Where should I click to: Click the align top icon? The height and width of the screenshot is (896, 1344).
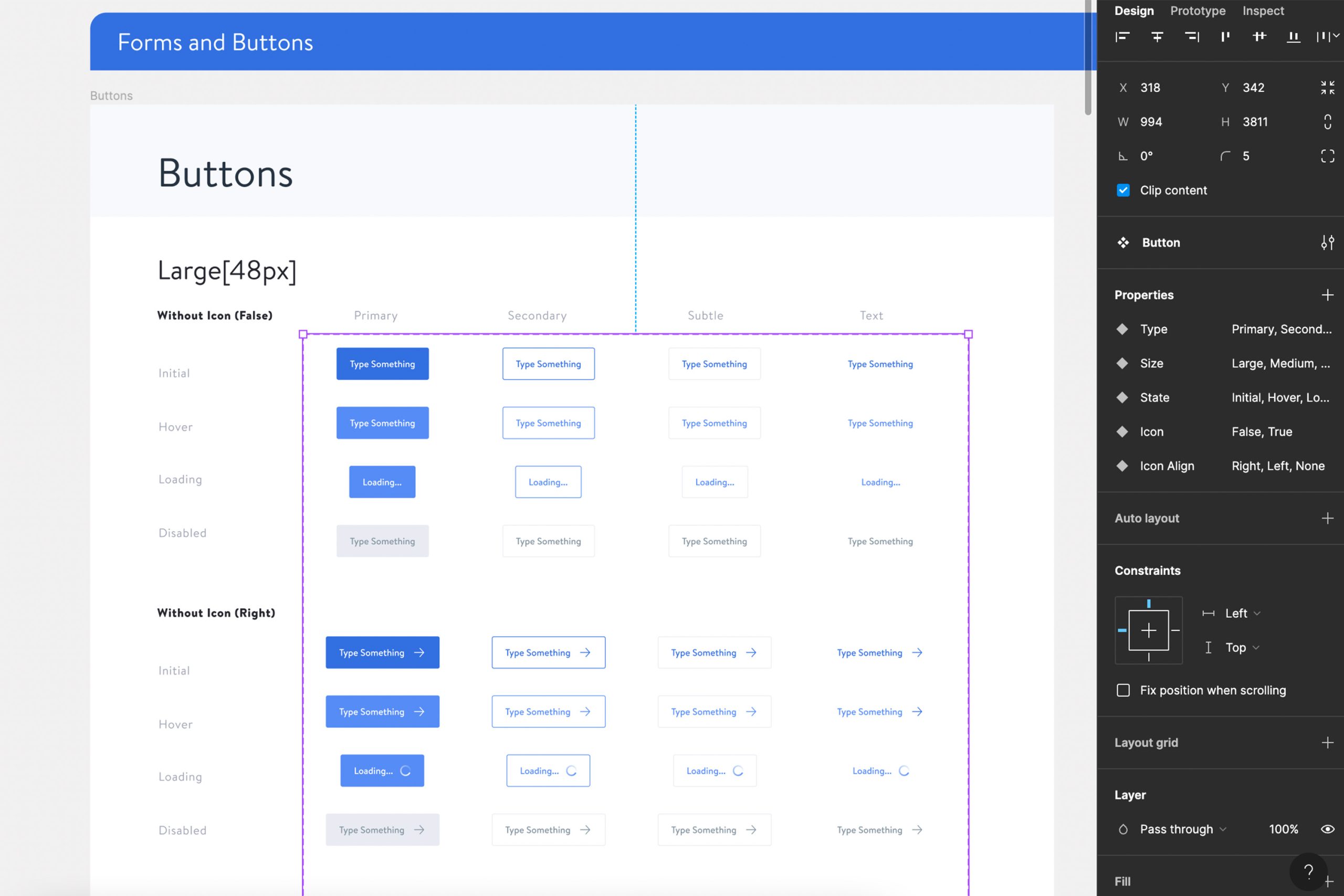tap(1225, 37)
